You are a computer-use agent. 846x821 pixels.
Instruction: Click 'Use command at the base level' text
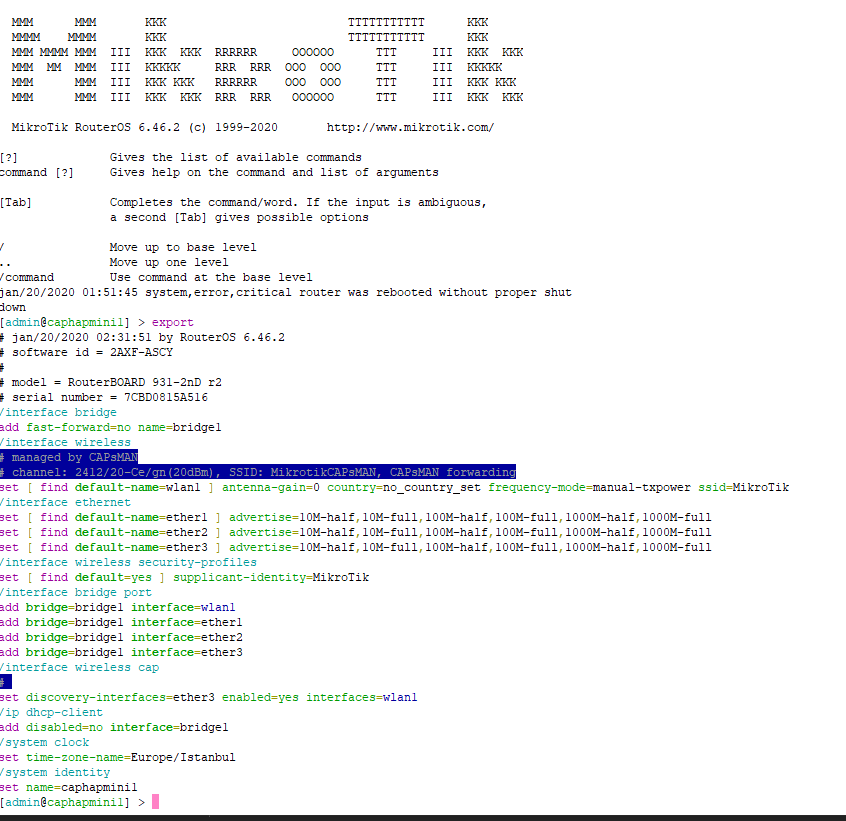211,277
